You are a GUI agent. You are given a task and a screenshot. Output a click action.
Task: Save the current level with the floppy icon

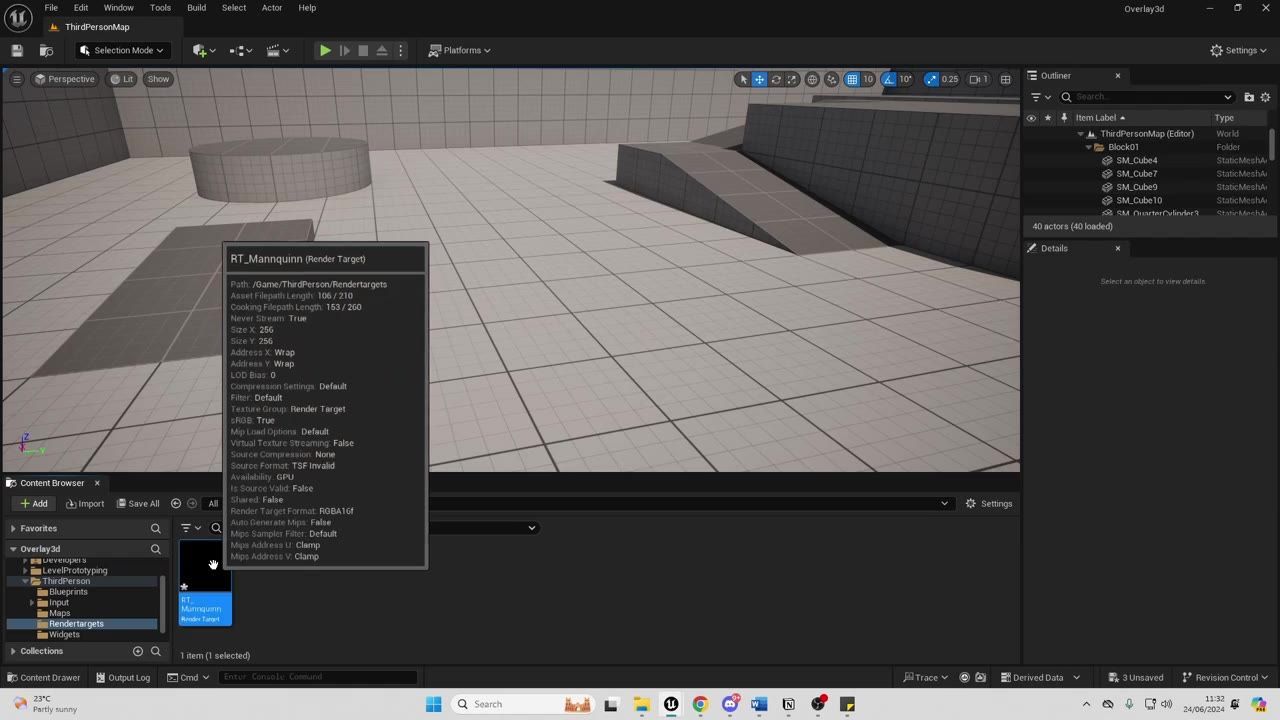coord(17,50)
